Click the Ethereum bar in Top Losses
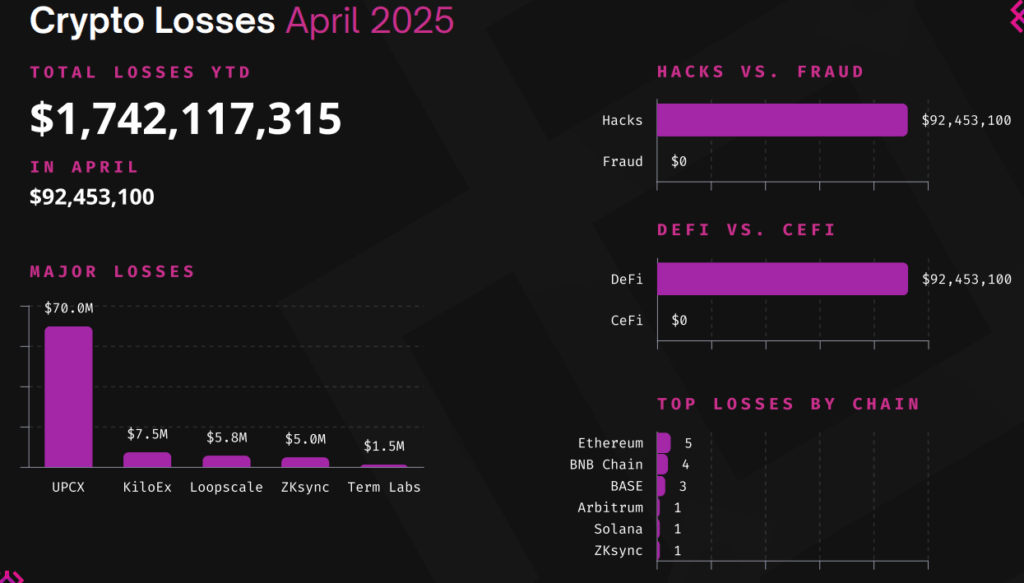This screenshot has height=583, width=1024. pos(663,442)
